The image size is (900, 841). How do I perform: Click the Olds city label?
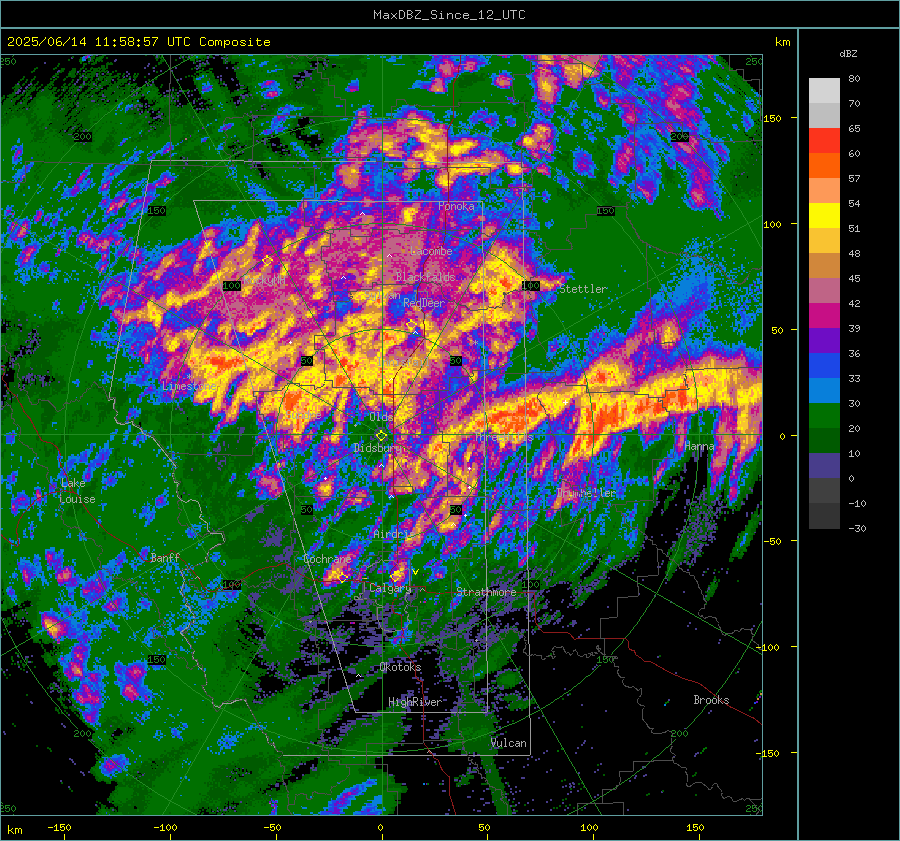pos(381,417)
